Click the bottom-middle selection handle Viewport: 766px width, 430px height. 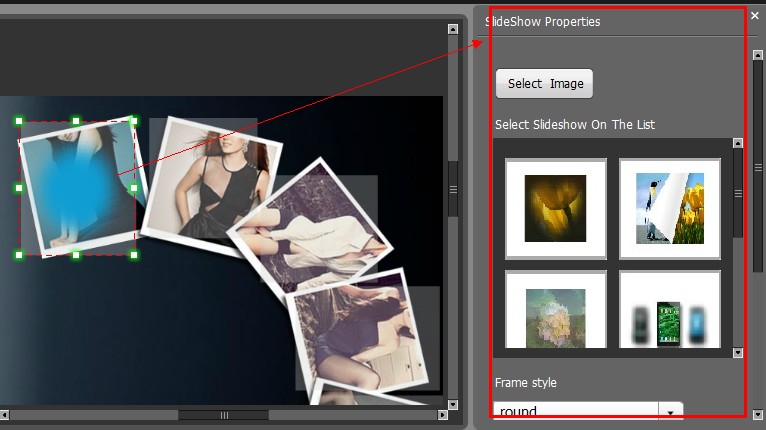click(76, 255)
